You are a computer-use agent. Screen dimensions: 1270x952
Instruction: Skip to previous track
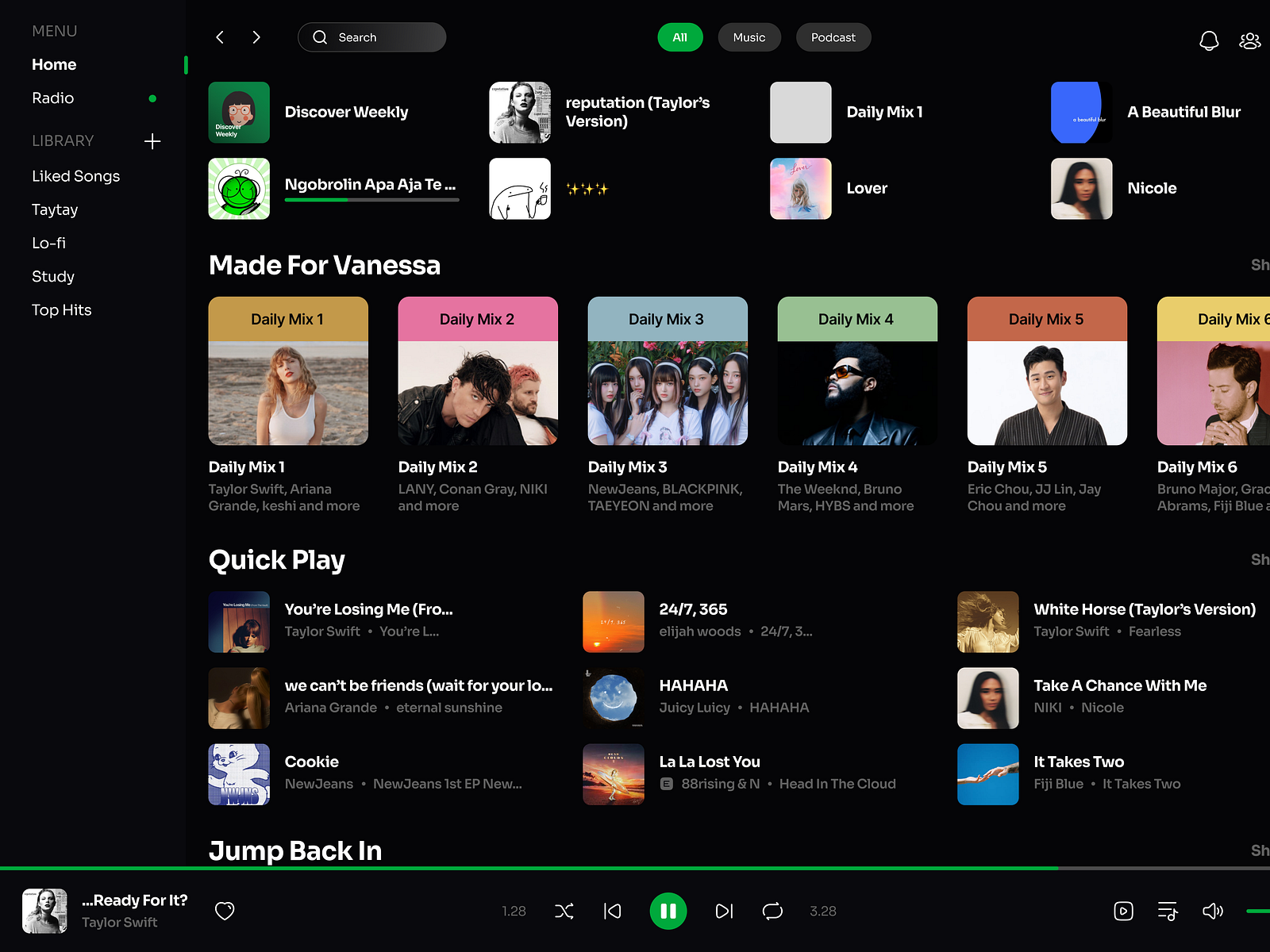[613, 911]
